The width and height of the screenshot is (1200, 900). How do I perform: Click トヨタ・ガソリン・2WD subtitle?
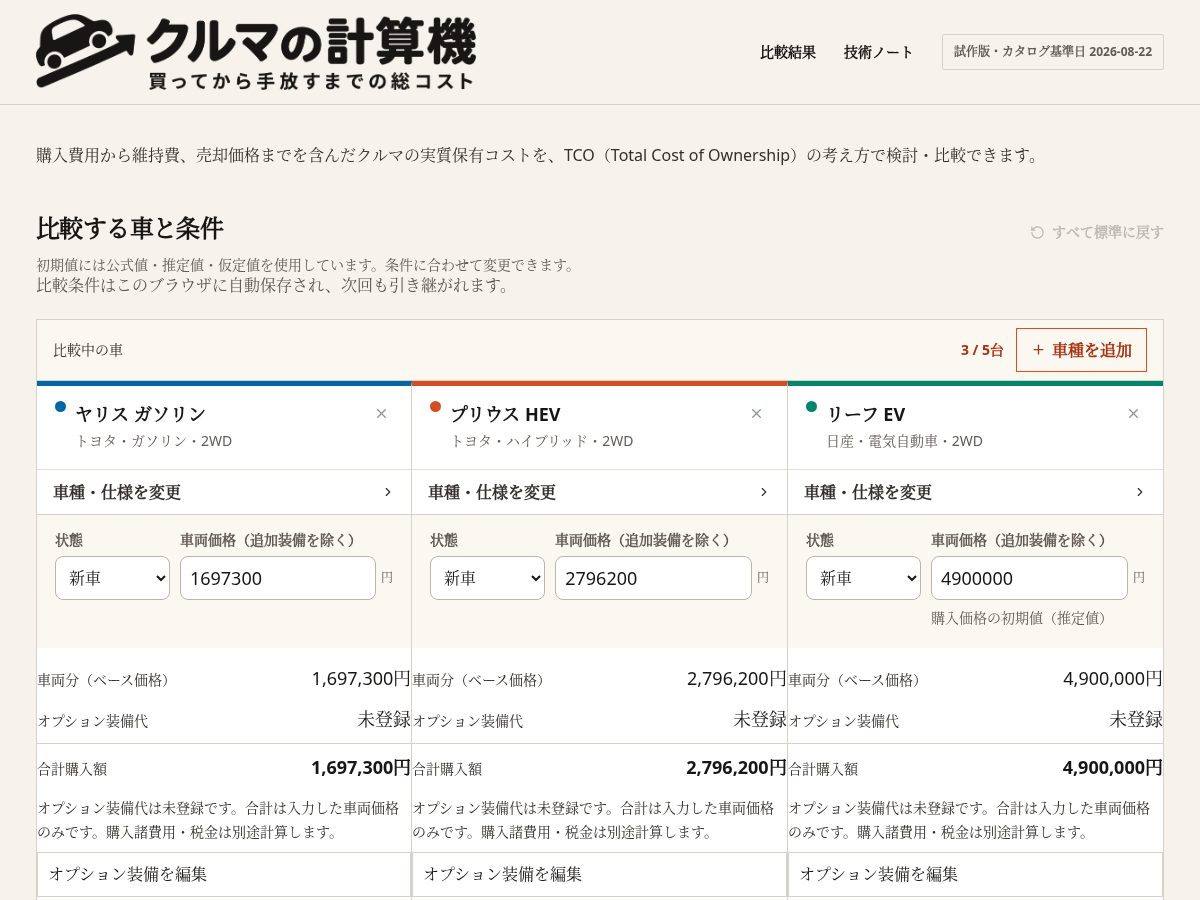154,441
